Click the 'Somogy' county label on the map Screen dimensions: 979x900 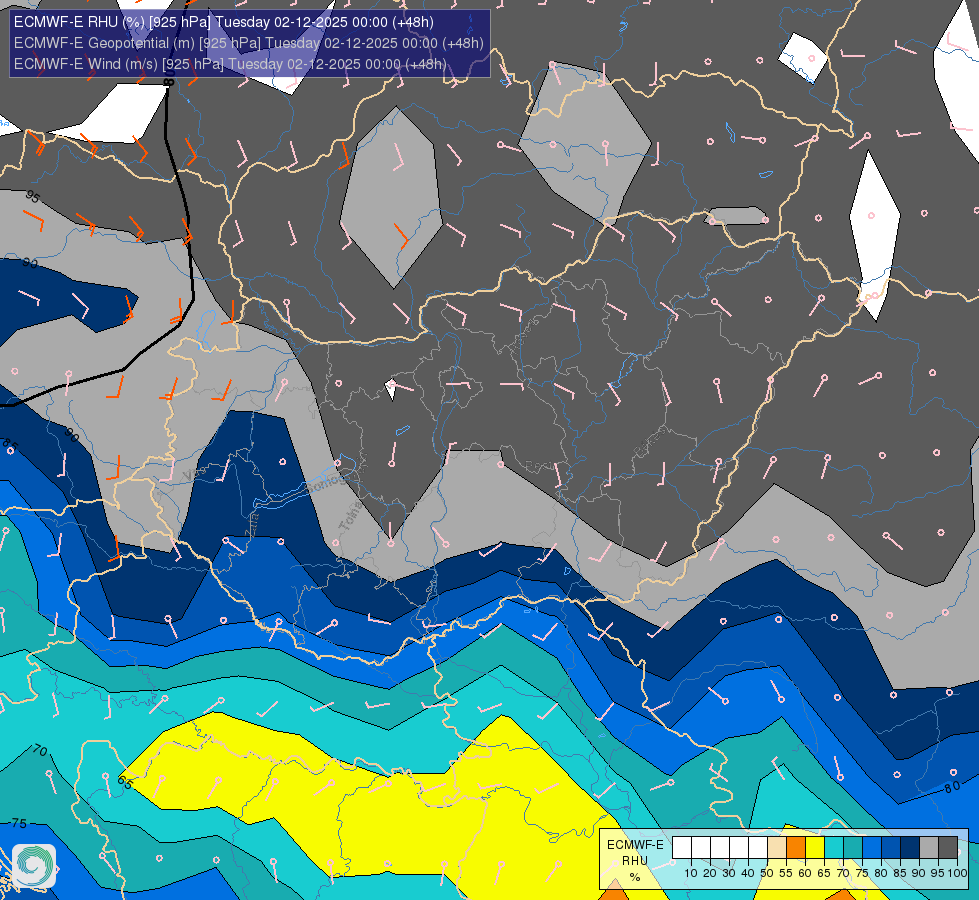coord(325,482)
